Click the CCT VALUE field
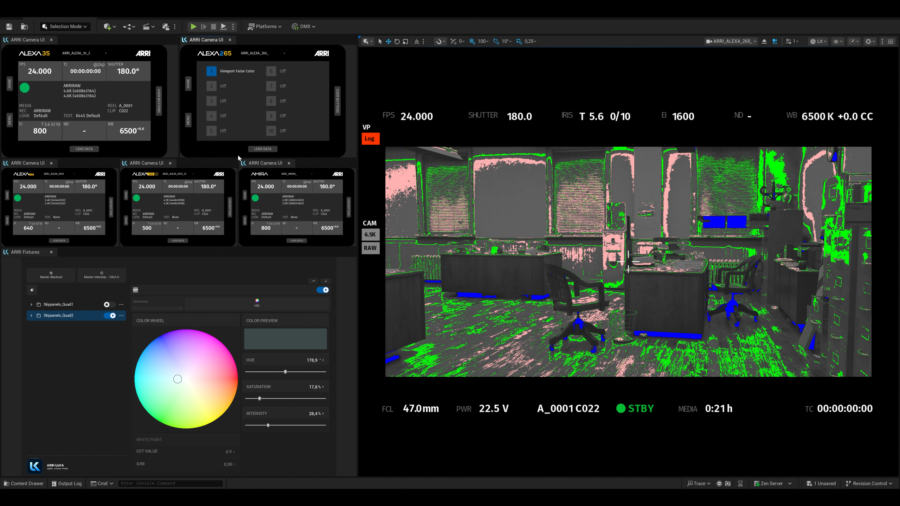900x506 pixels. pos(185,451)
